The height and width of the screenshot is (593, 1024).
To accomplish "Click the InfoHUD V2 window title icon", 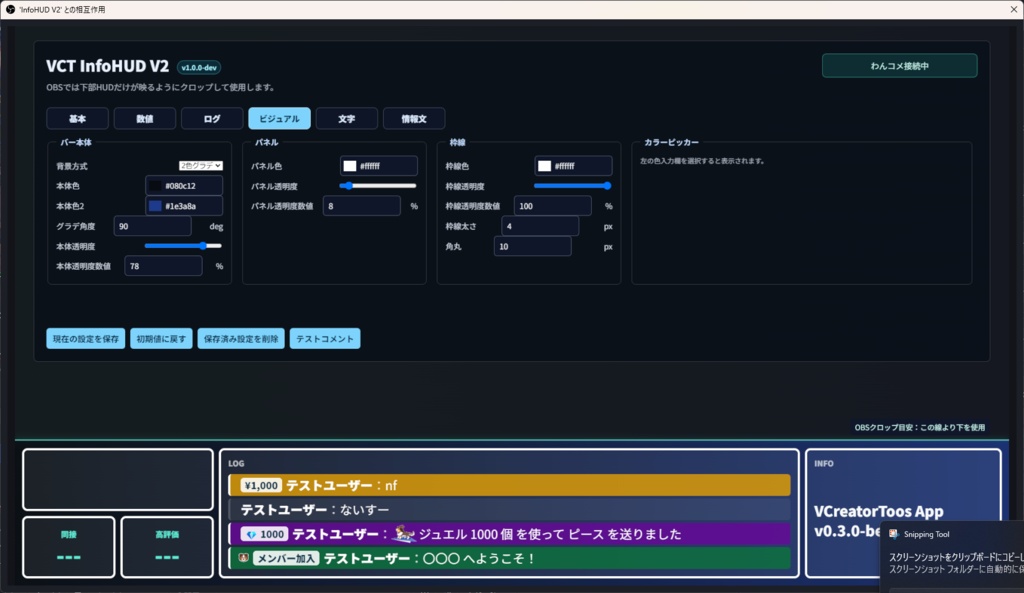I will coord(10,9).
